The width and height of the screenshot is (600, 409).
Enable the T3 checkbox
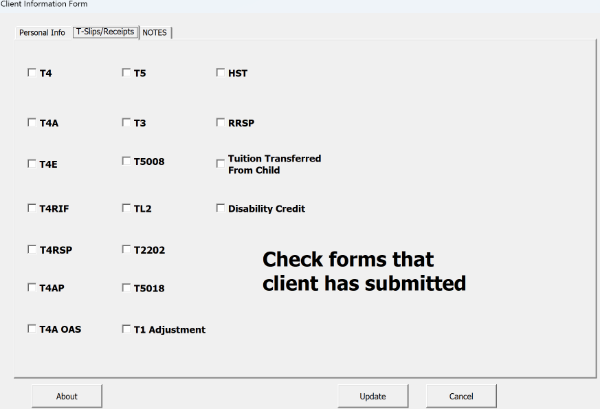click(125, 124)
